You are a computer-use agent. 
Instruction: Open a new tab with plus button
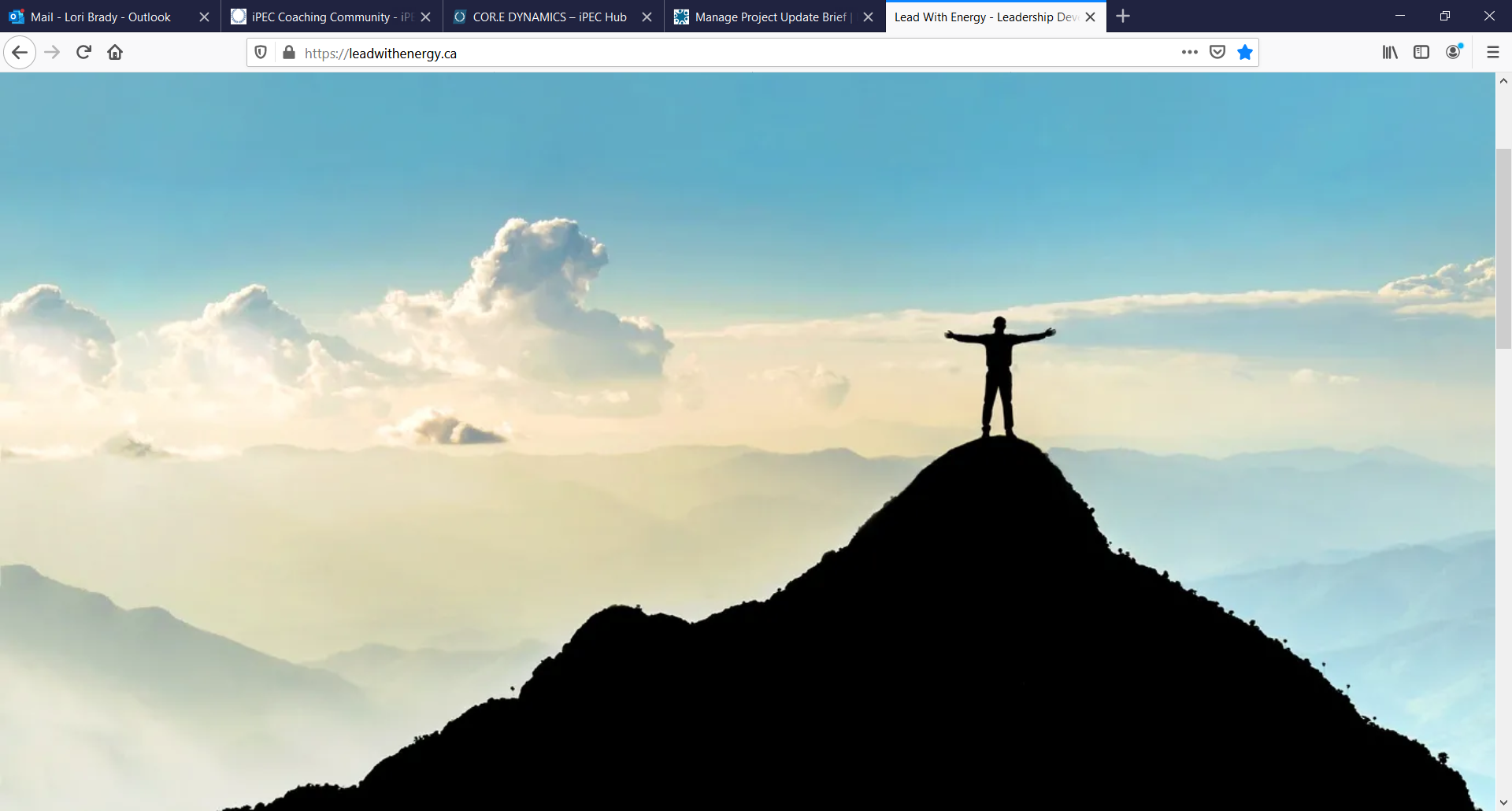1123,17
